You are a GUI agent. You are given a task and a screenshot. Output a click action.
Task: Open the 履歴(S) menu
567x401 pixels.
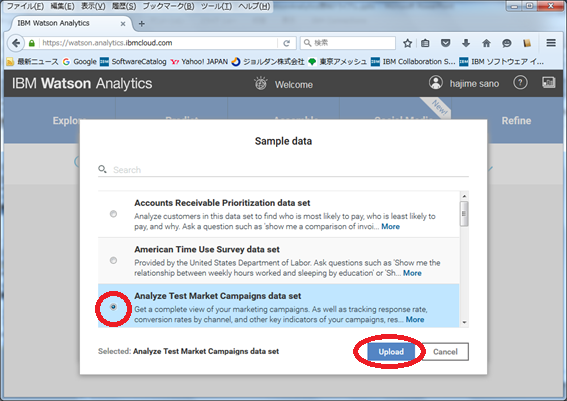pos(124,7)
